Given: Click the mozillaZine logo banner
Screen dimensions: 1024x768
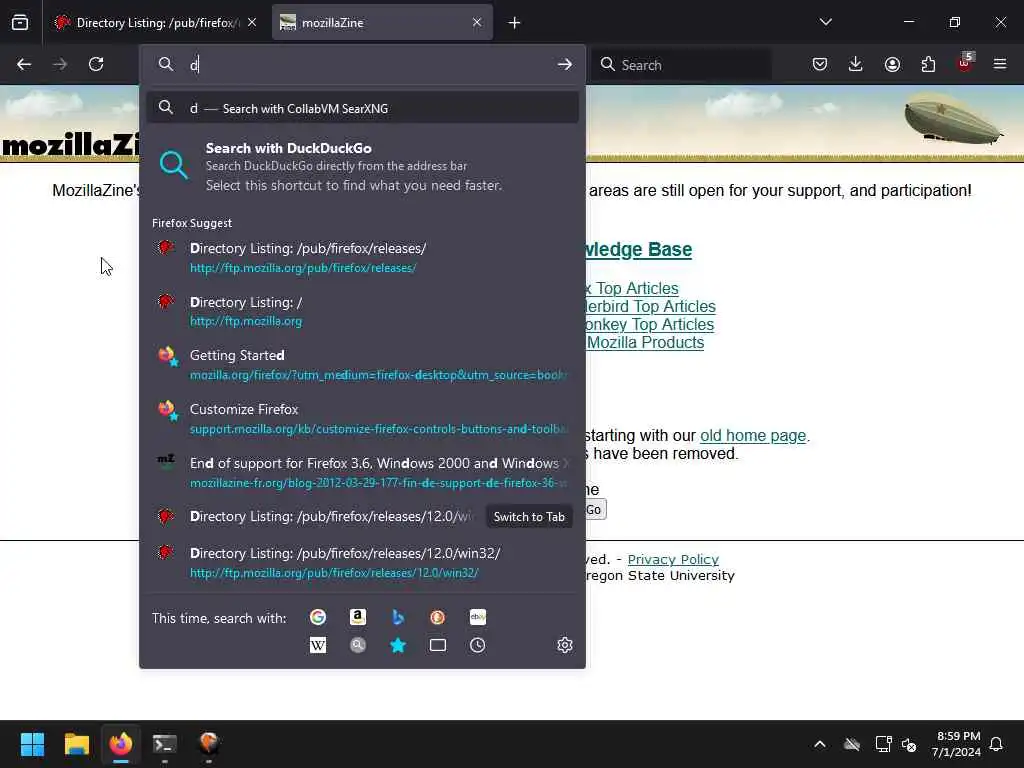Looking at the screenshot, I should coord(70,145).
